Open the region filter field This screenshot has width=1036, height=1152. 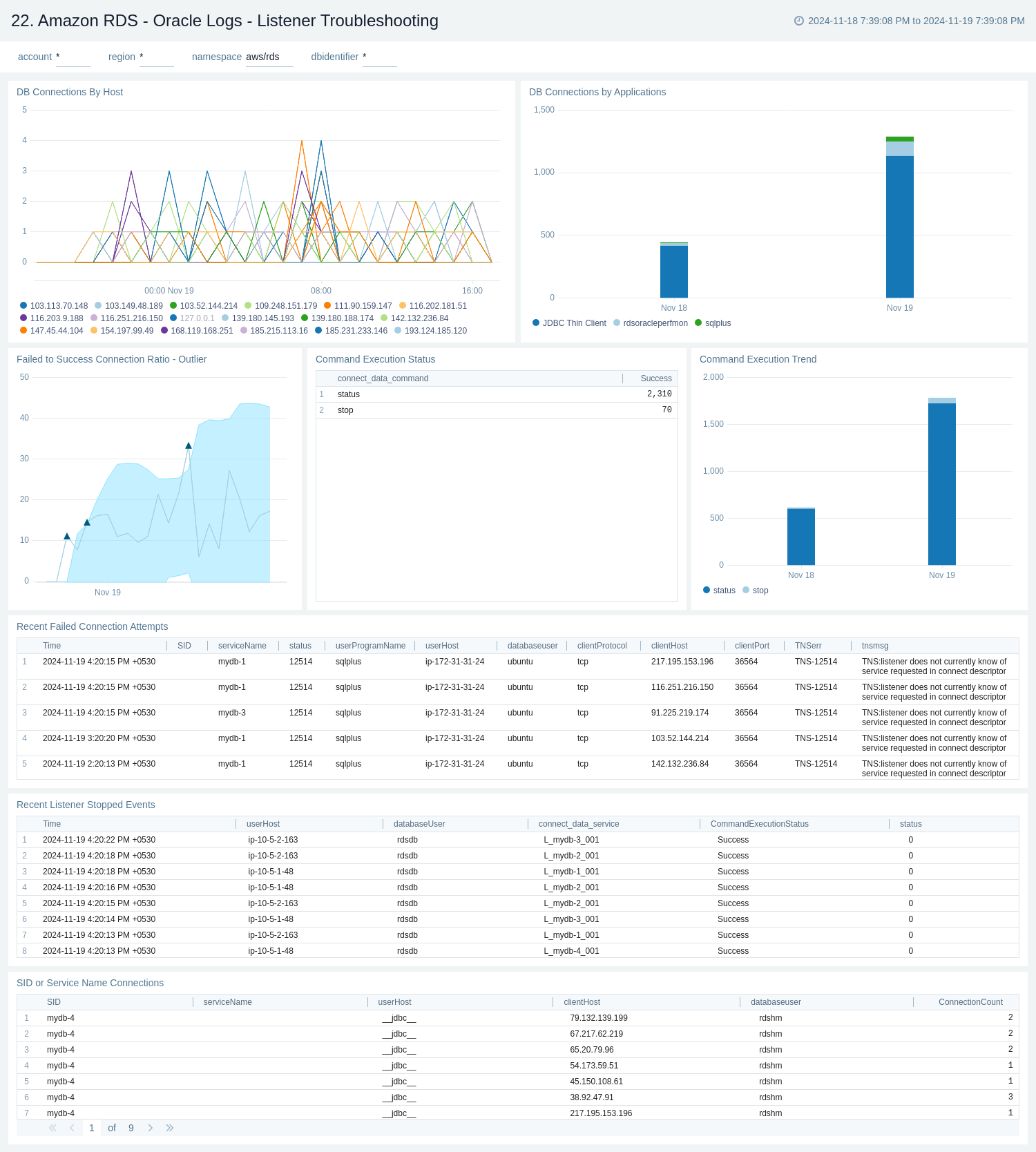156,57
